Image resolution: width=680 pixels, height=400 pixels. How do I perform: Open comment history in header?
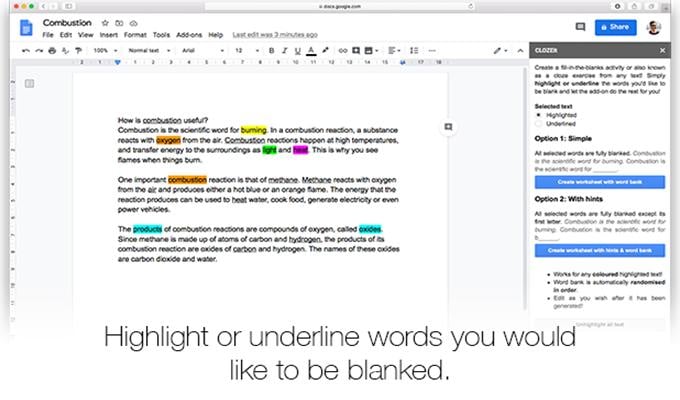(x=580, y=27)
